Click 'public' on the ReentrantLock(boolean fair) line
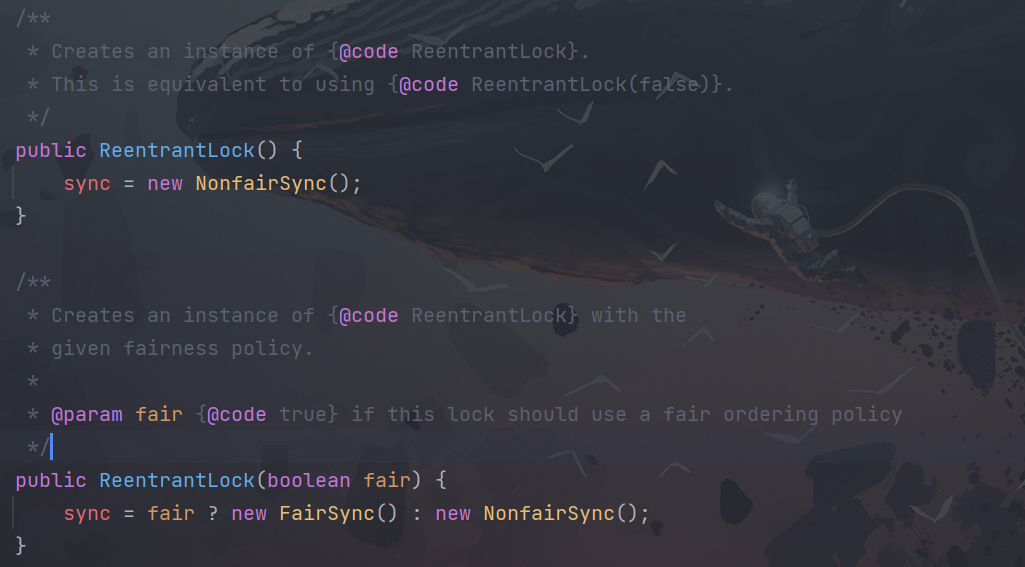The image size is (1025, 567). (51, 480)
